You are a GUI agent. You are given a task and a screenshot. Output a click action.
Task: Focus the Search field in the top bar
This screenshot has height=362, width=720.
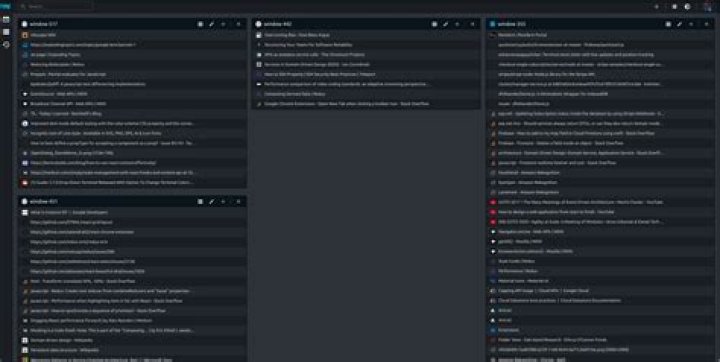pos(56,6)
